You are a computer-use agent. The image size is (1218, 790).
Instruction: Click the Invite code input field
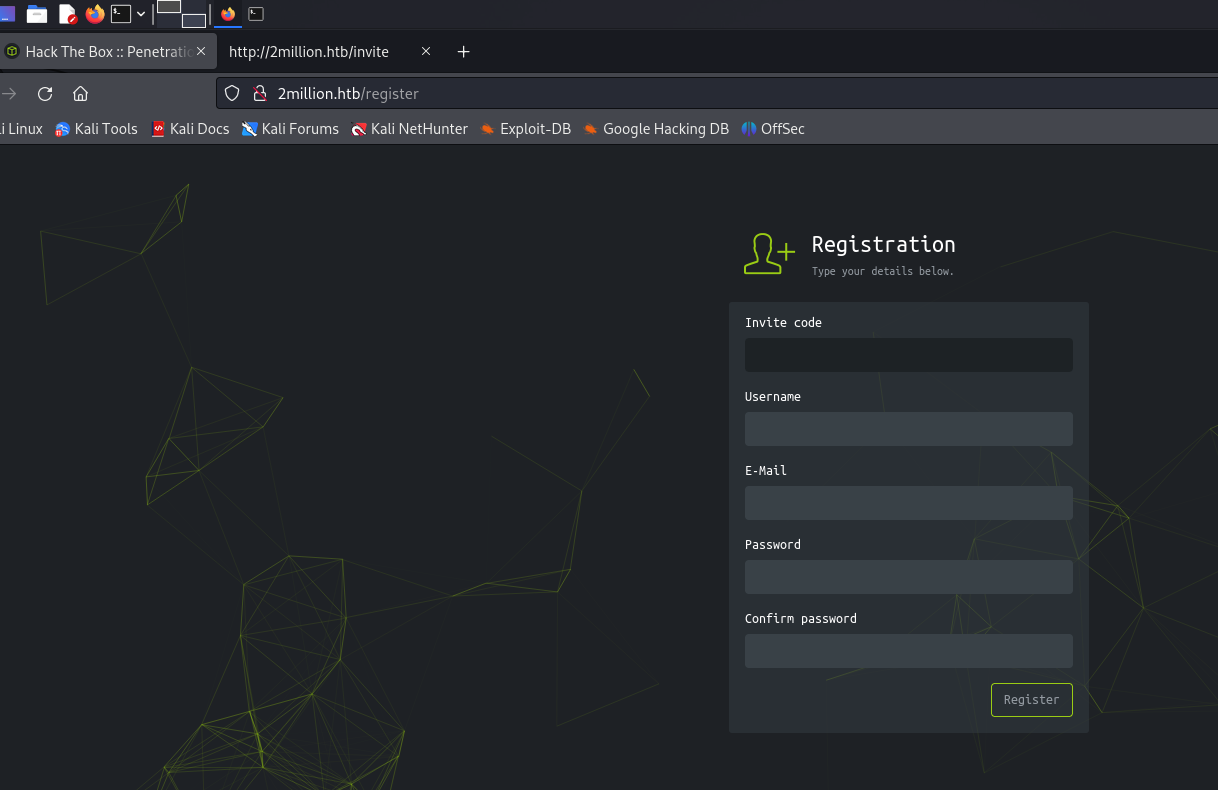908,355
